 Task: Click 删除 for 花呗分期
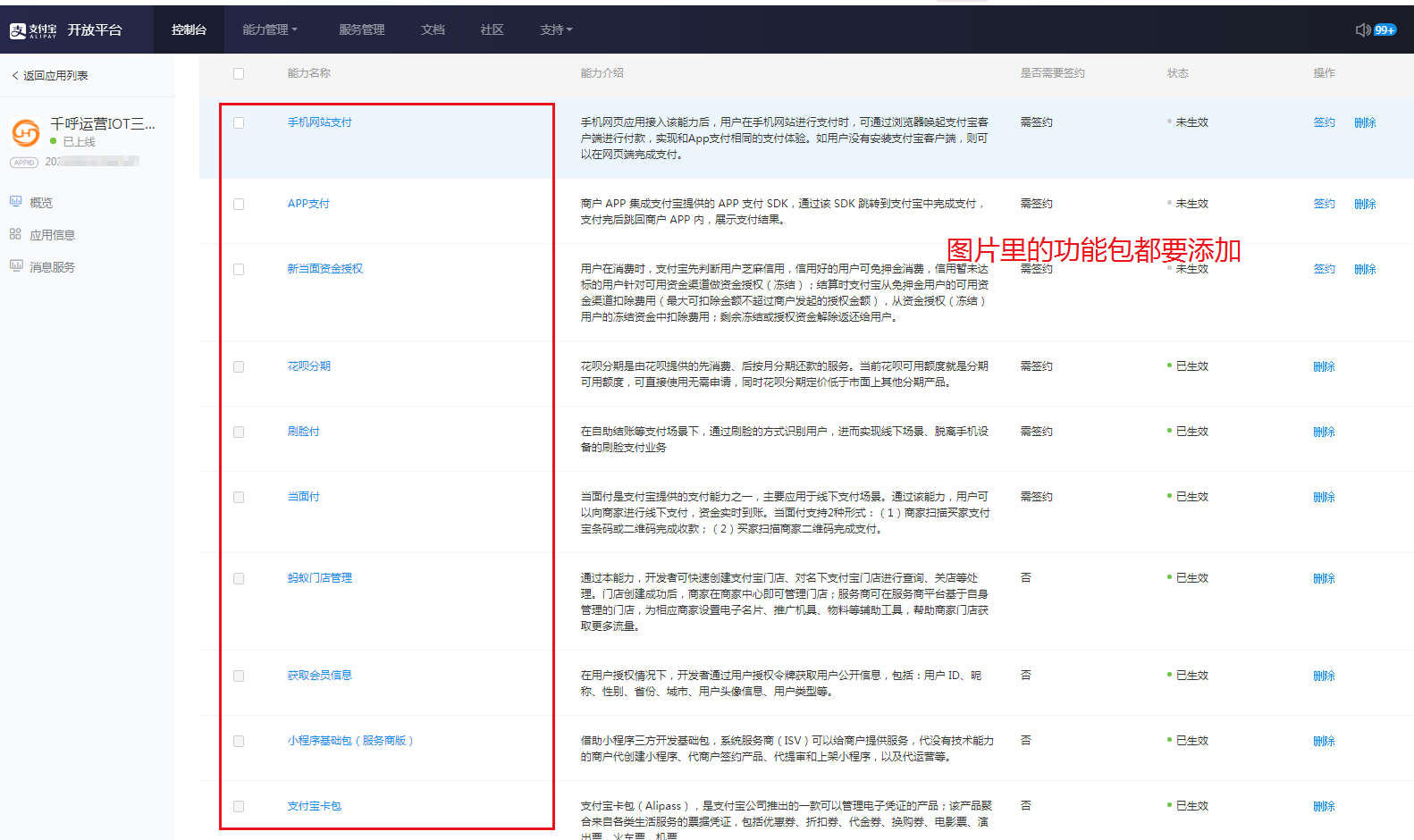[x=1324, y=366]
